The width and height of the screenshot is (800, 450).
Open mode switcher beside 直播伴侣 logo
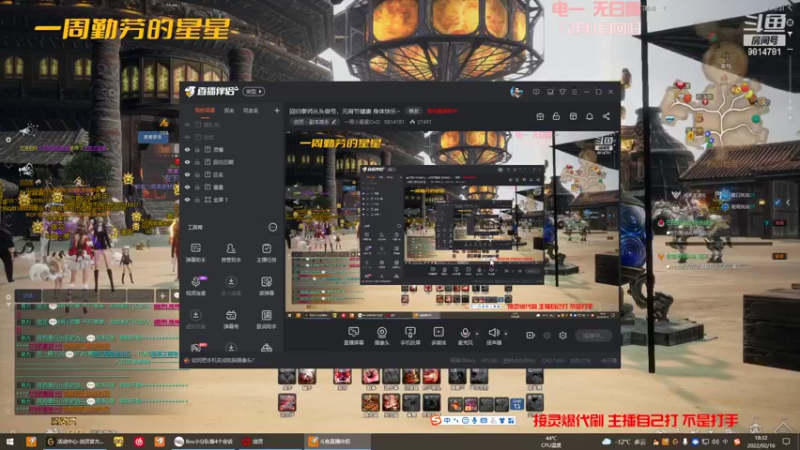click(x=254, y=92)
